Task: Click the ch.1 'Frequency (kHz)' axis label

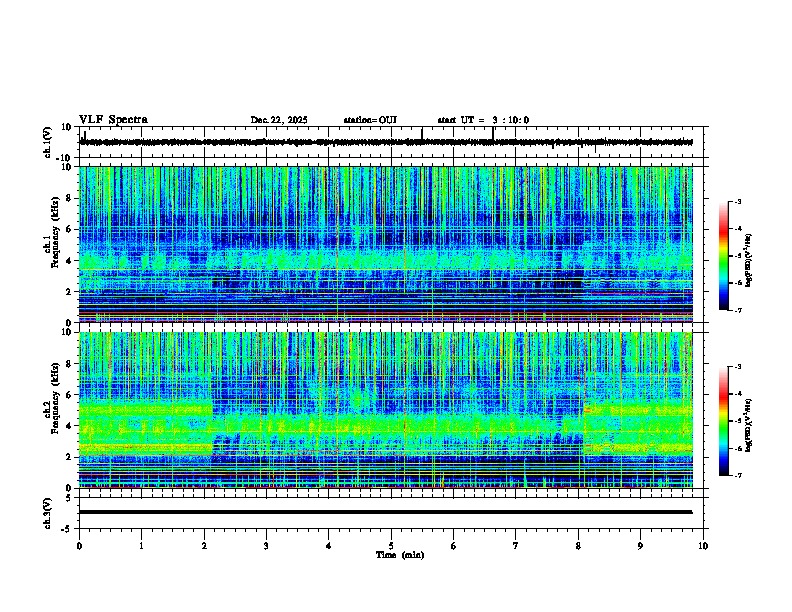Action: [x=55, y=233]
